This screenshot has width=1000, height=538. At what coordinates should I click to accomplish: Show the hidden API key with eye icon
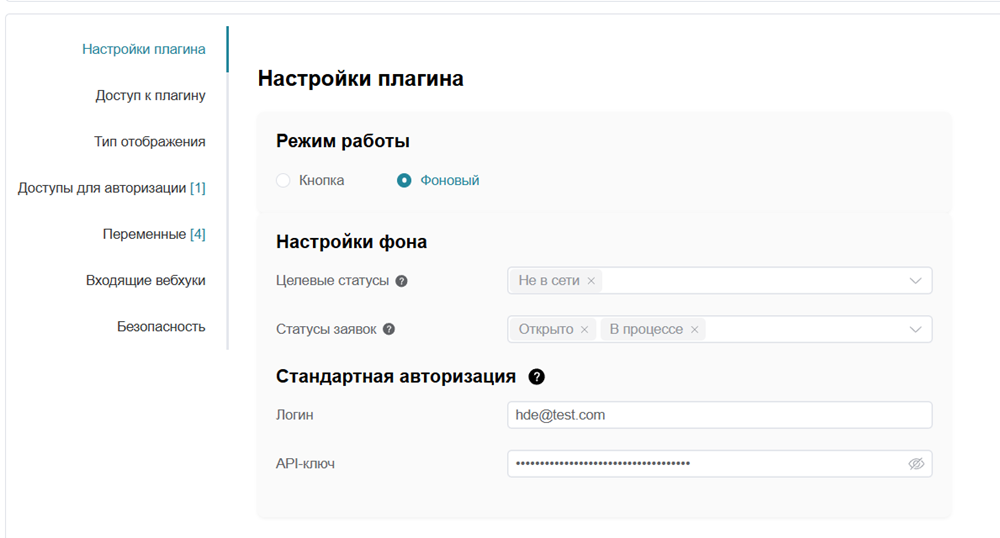click(915, 464)
